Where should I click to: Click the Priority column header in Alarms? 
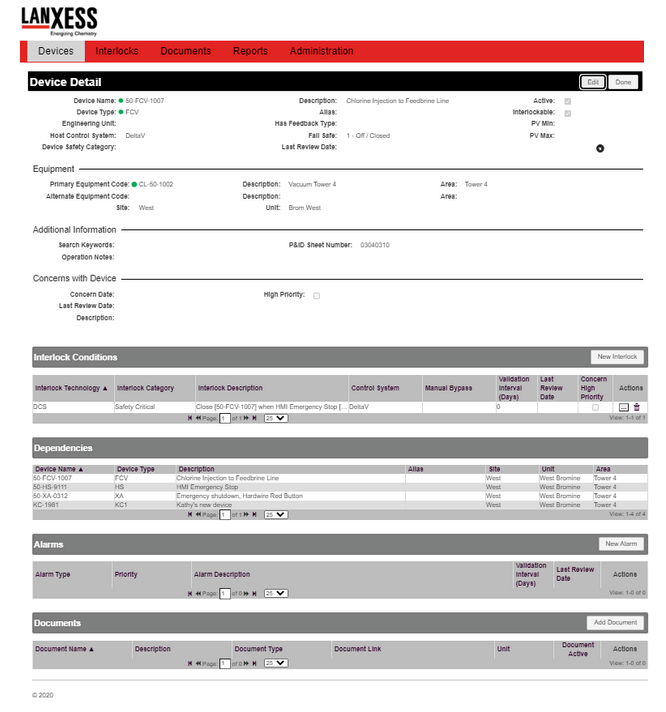(x=126, y=574)
